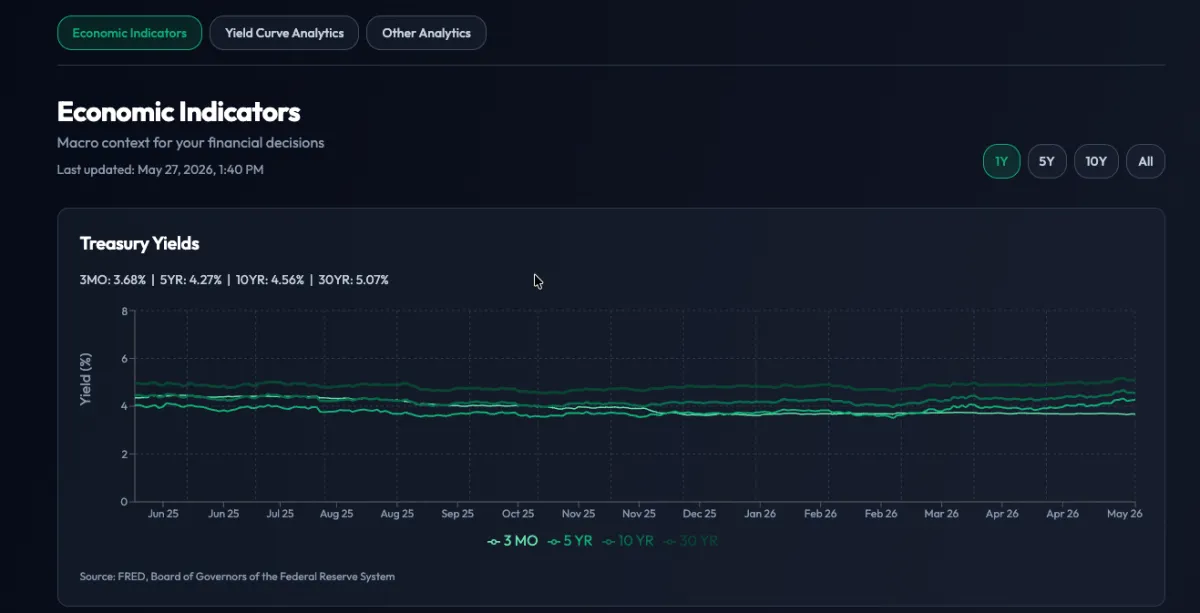The width and height of the screenshot is (1200, 613).
Task: Show the 30 YR series via legend label
Action: [700, 541]
